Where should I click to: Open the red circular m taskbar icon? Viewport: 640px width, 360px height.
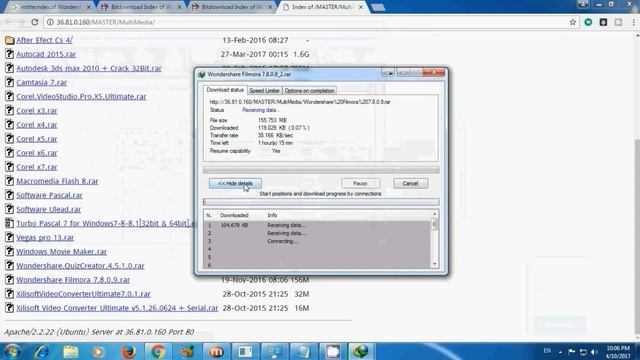pyautogui.click(x=216, y=351)
